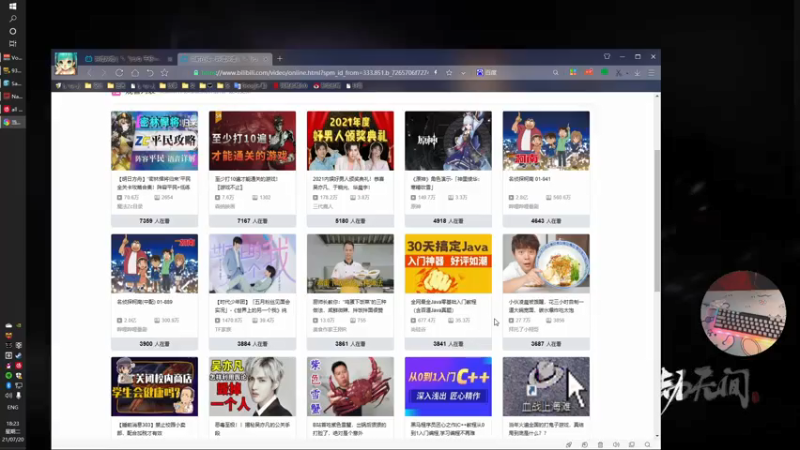Close the first browser tab
Screen dimensions: 800x450
click(169, 59)
